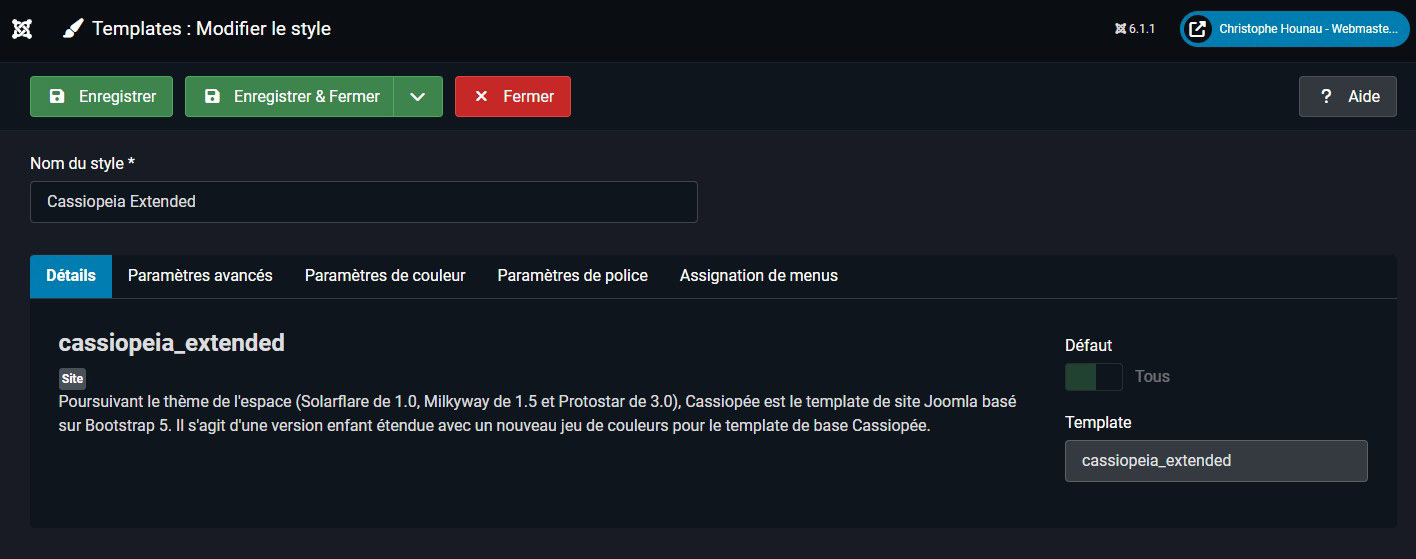Image resolution: width=1416 pixels, height=559 pixels.
Task: Expand the save options dropdown arrow
Action: (x=418, y=97)
